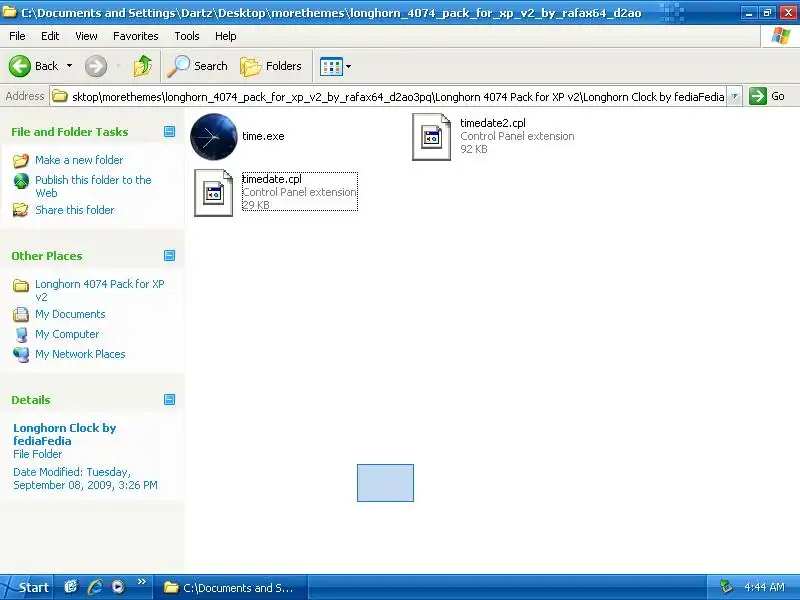
Task: Select the timedate.cpl file icon
Action: [x=214, y=193]
